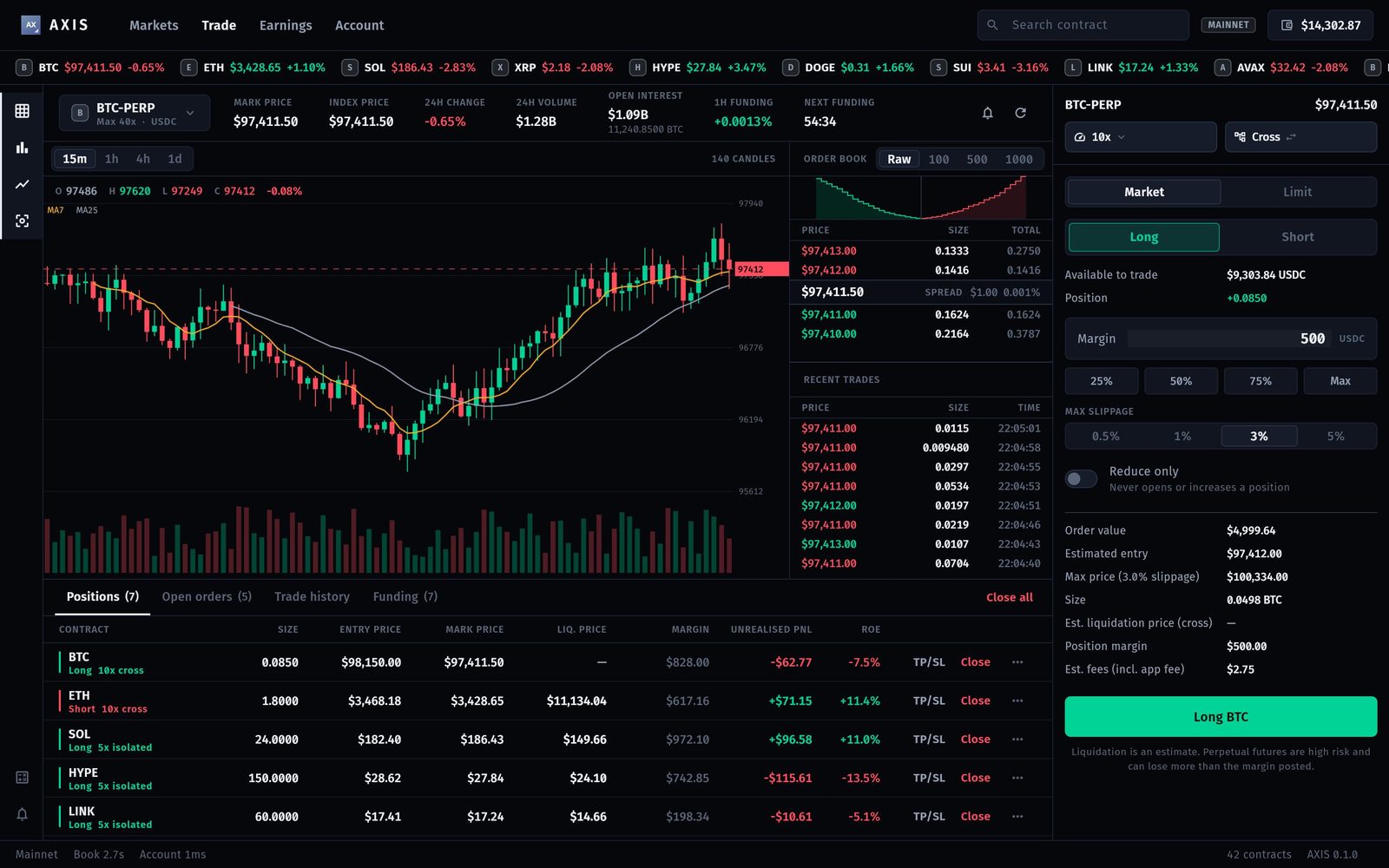Open the 10x leverage dropdown
The height and width of the screenshot is (868, 1389).
[1141, 137]
